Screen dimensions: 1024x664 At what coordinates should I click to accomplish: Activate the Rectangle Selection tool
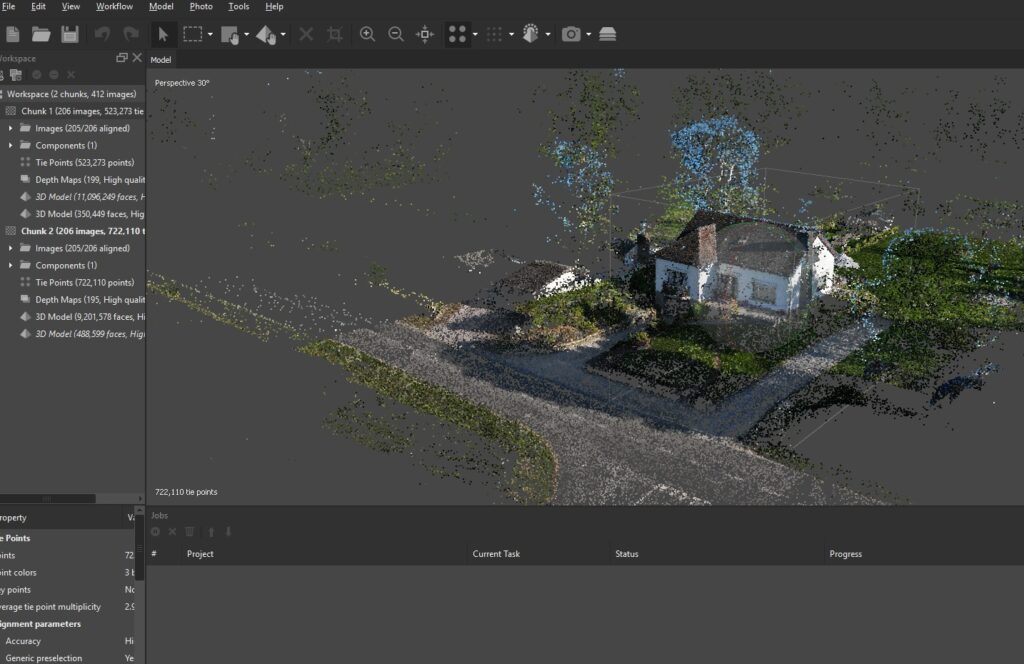(x=192, y=34)
